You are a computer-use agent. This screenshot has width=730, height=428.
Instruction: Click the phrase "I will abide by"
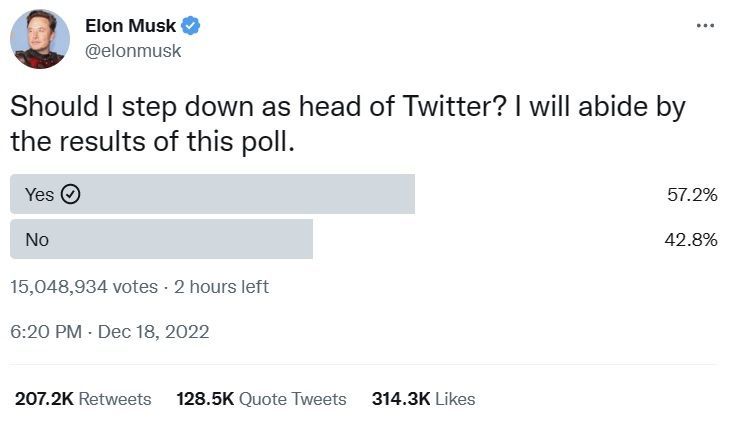click(600, 107)
